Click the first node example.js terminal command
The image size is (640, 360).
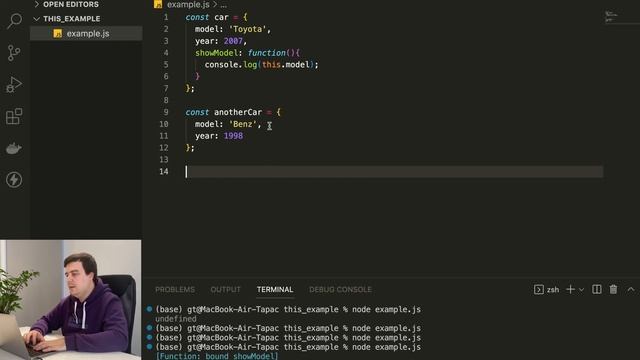pos(386,309)
